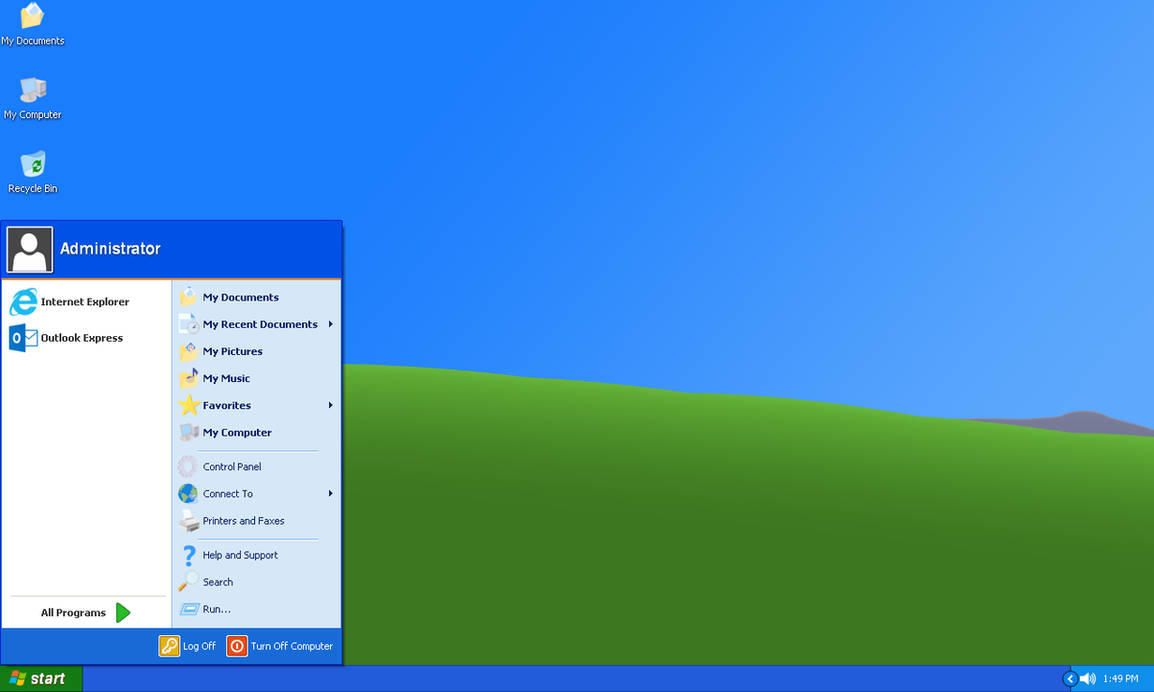Image resolution: width=1154 pixels, height=692 pixels.
Task: Show hidden tray icons with the arrow
Action: pos(1071,679)
